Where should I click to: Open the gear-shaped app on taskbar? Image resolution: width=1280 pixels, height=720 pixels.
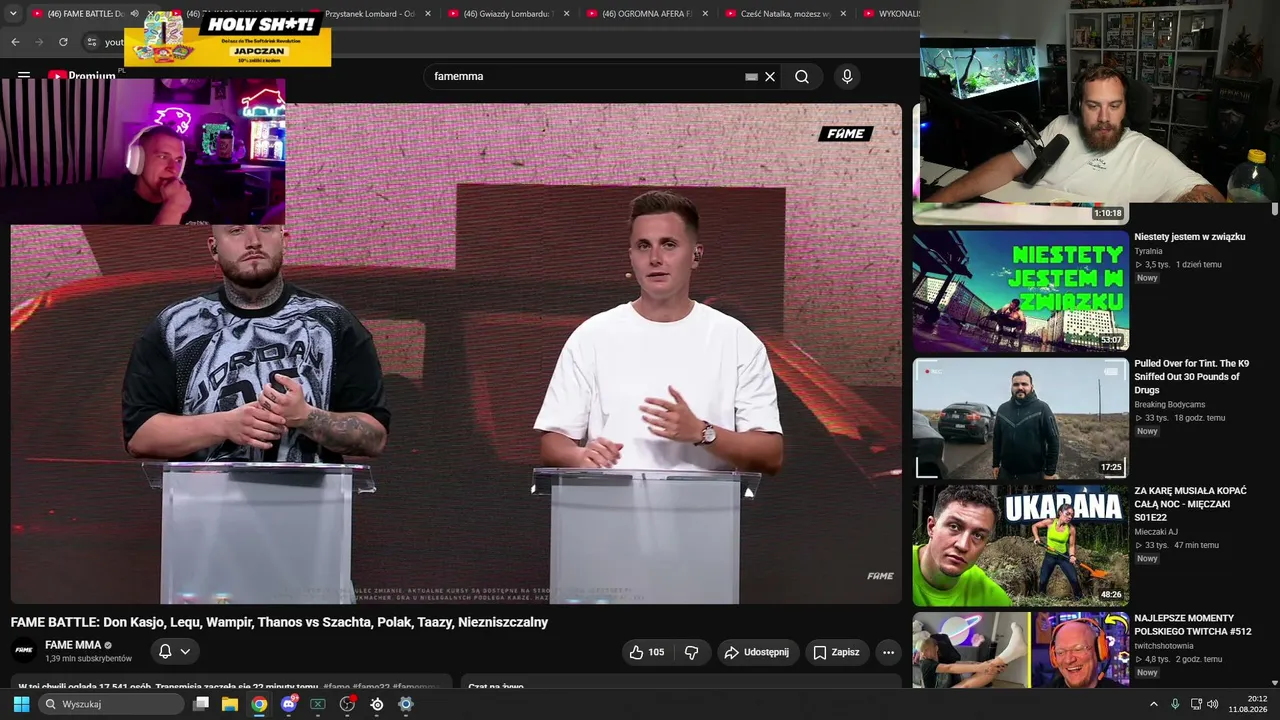(x=406, y=704)
